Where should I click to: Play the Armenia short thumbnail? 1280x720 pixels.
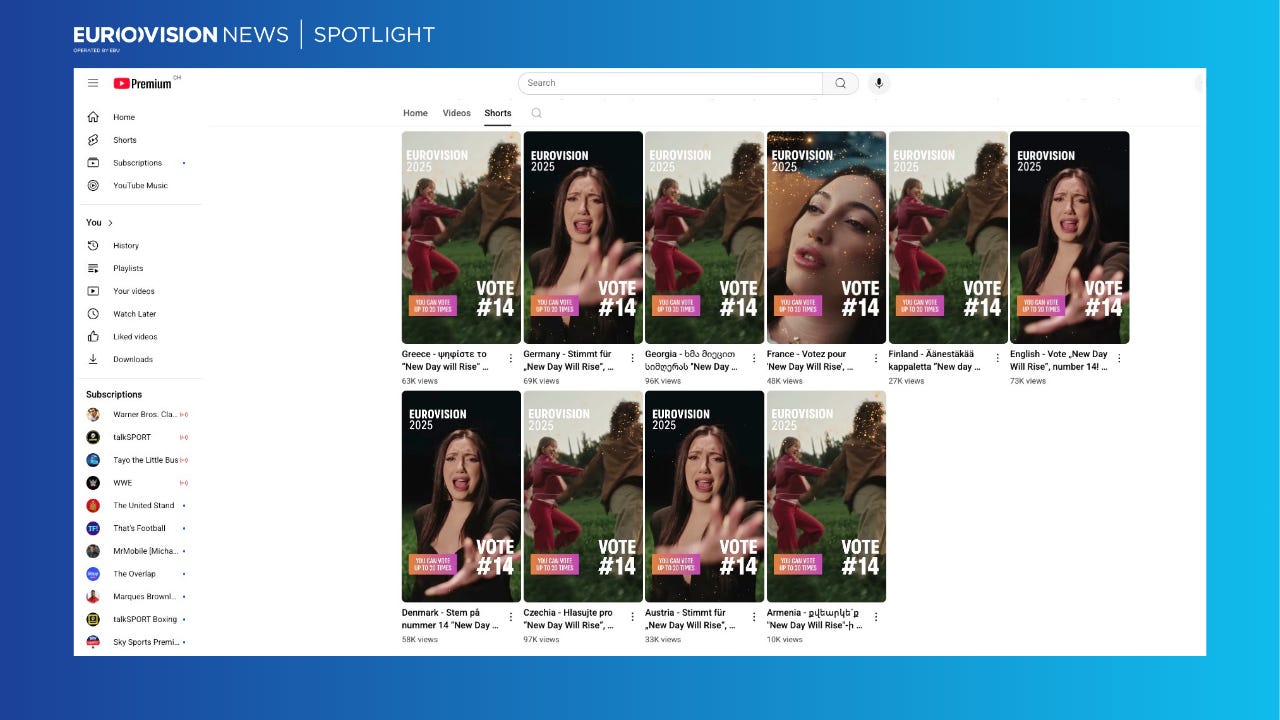826,496
